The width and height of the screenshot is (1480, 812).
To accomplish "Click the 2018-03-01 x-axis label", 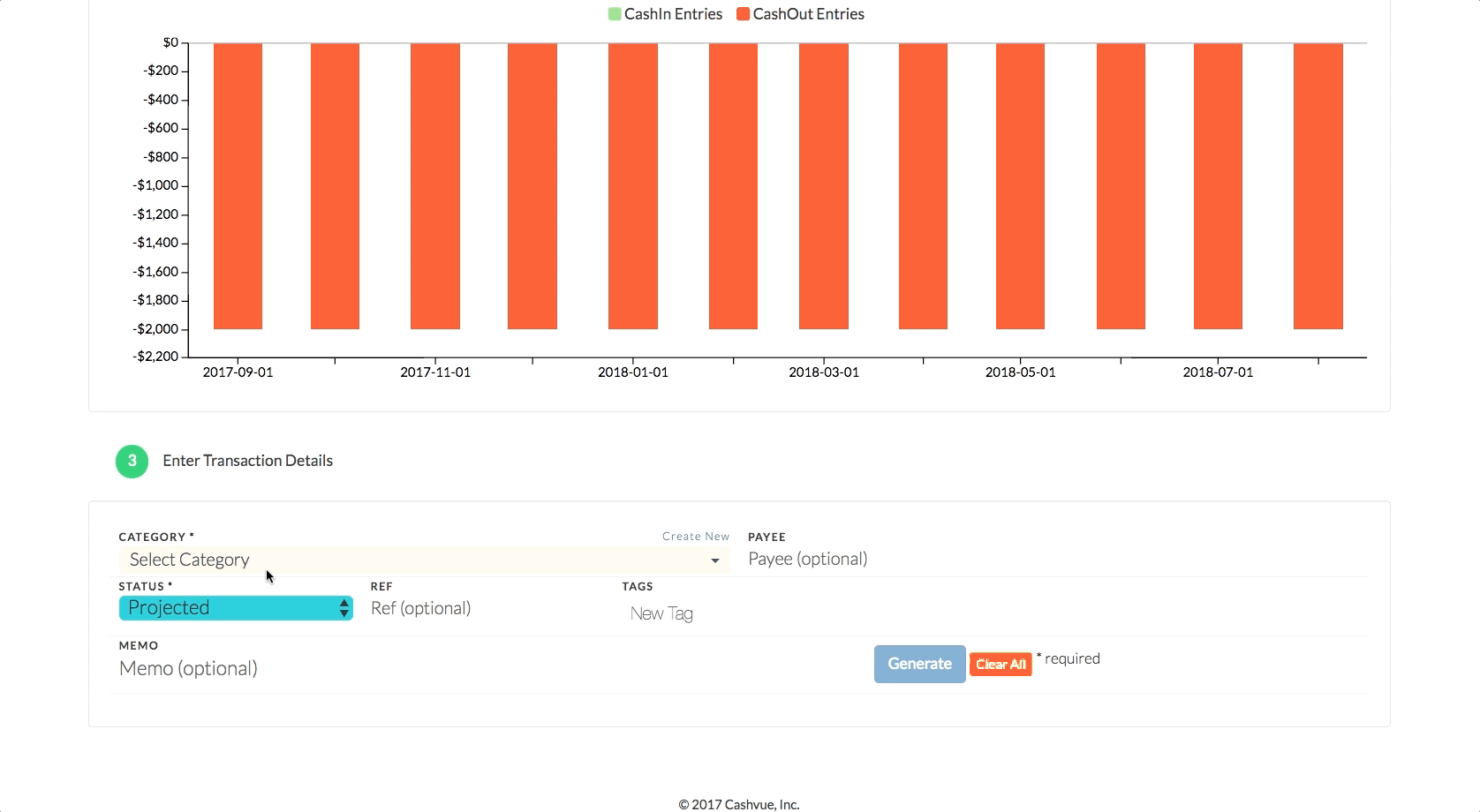I will [824, 372].
